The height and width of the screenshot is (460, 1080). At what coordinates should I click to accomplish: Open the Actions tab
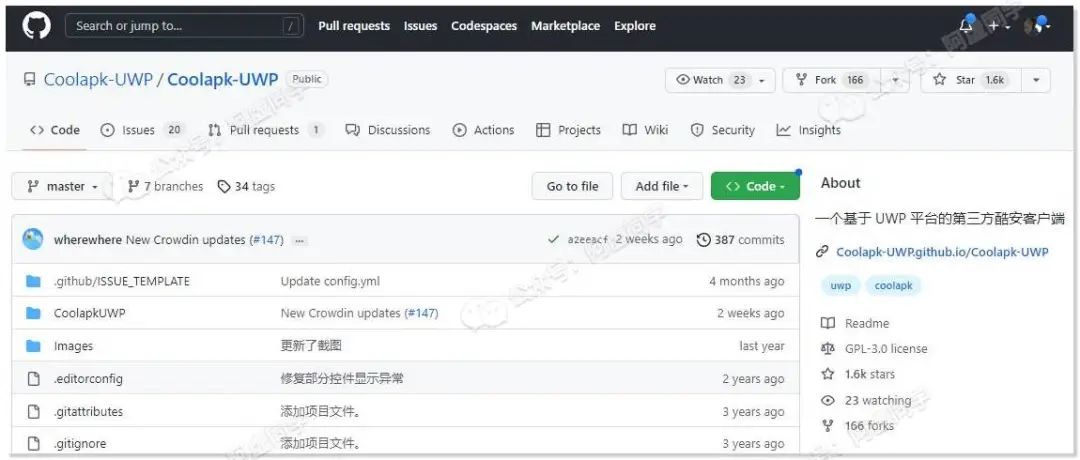click(x=484, y=130)
